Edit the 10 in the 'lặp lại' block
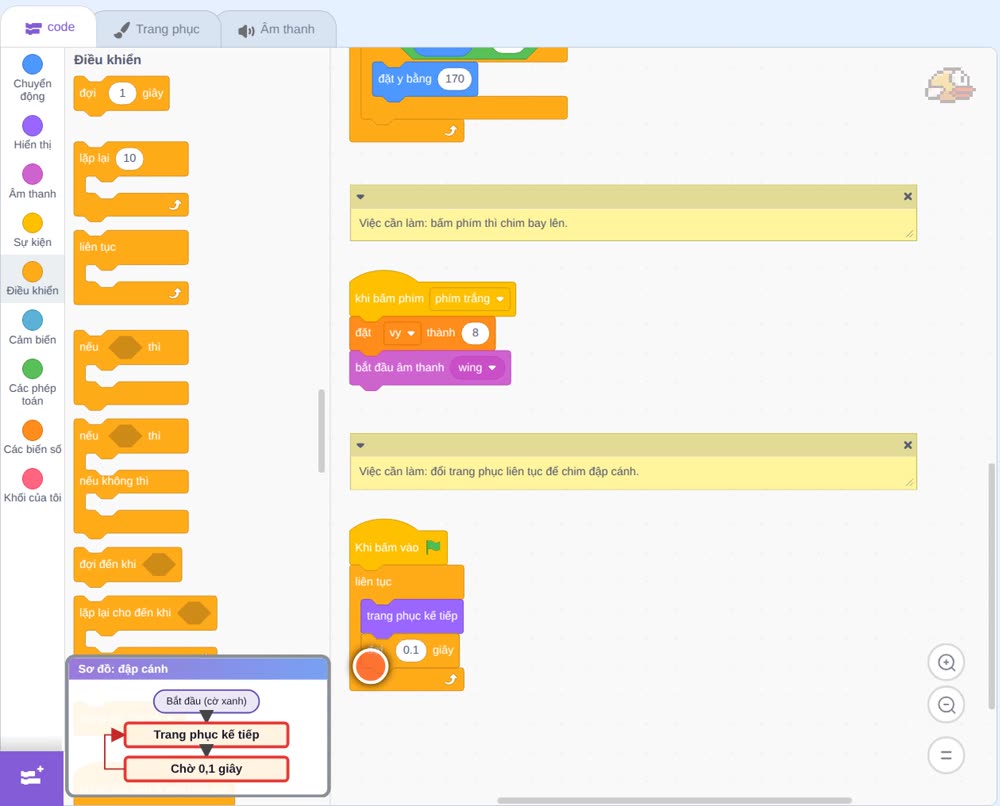 click(x=129, y=158)
